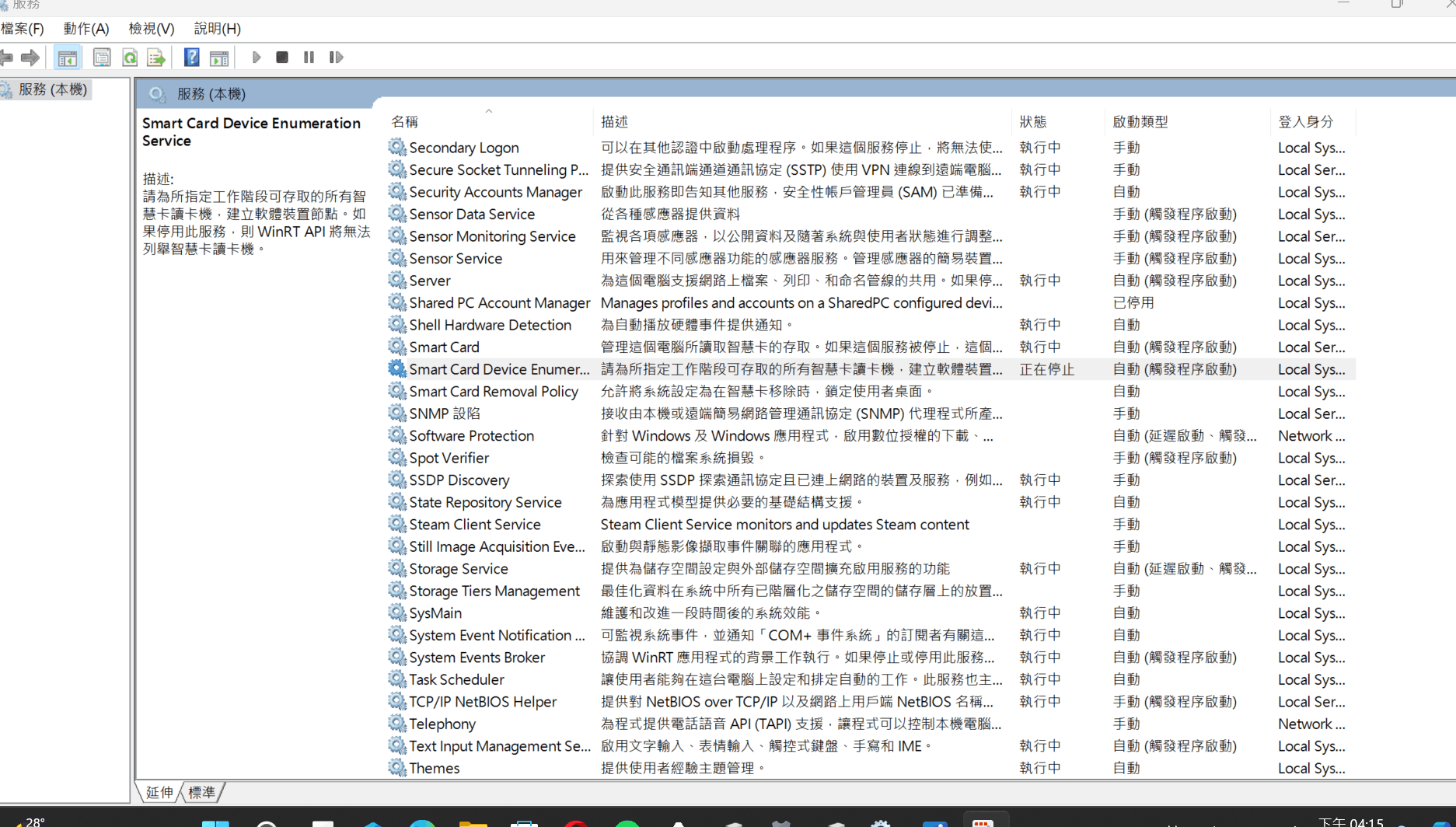Select 服務 (本機) in the left tree

pyautogui.click(x=52, y=89)
